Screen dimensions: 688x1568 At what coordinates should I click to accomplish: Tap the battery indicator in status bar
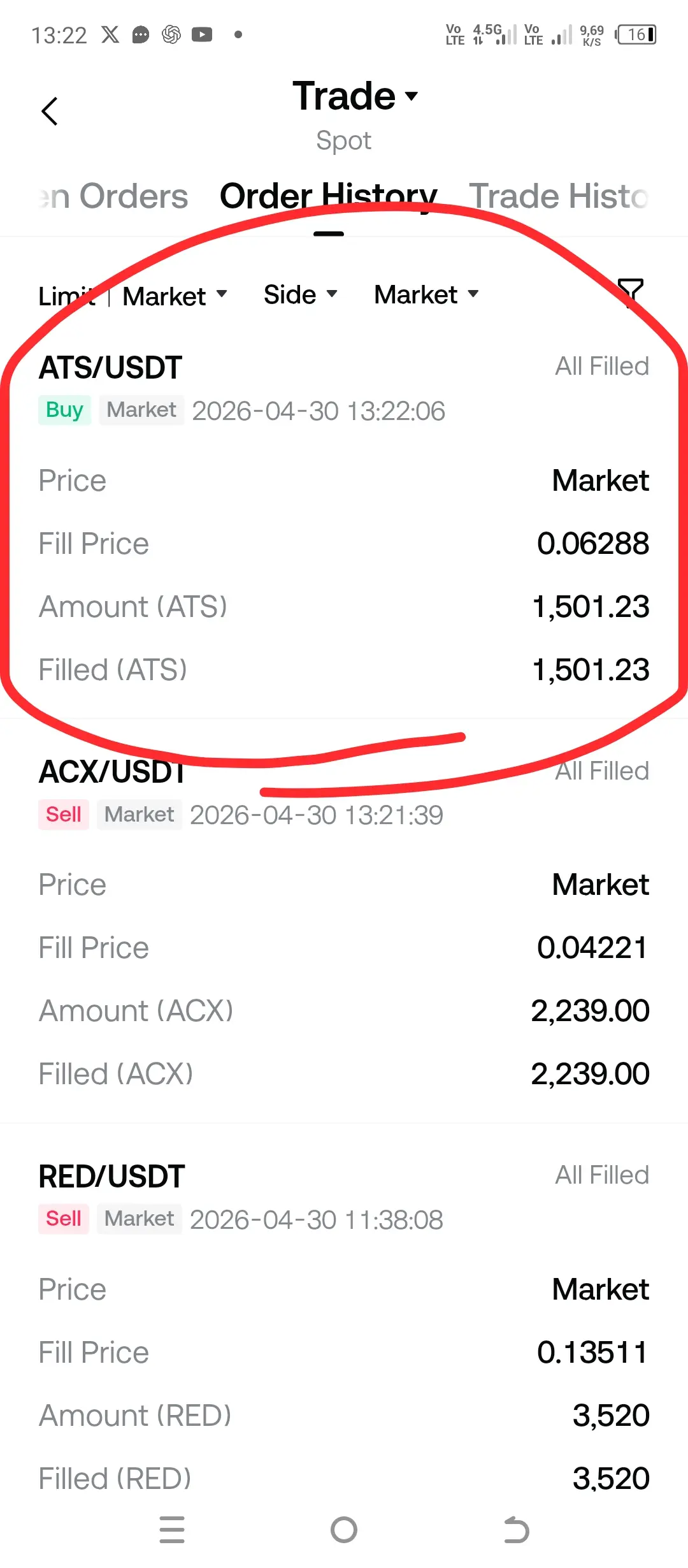636,34
